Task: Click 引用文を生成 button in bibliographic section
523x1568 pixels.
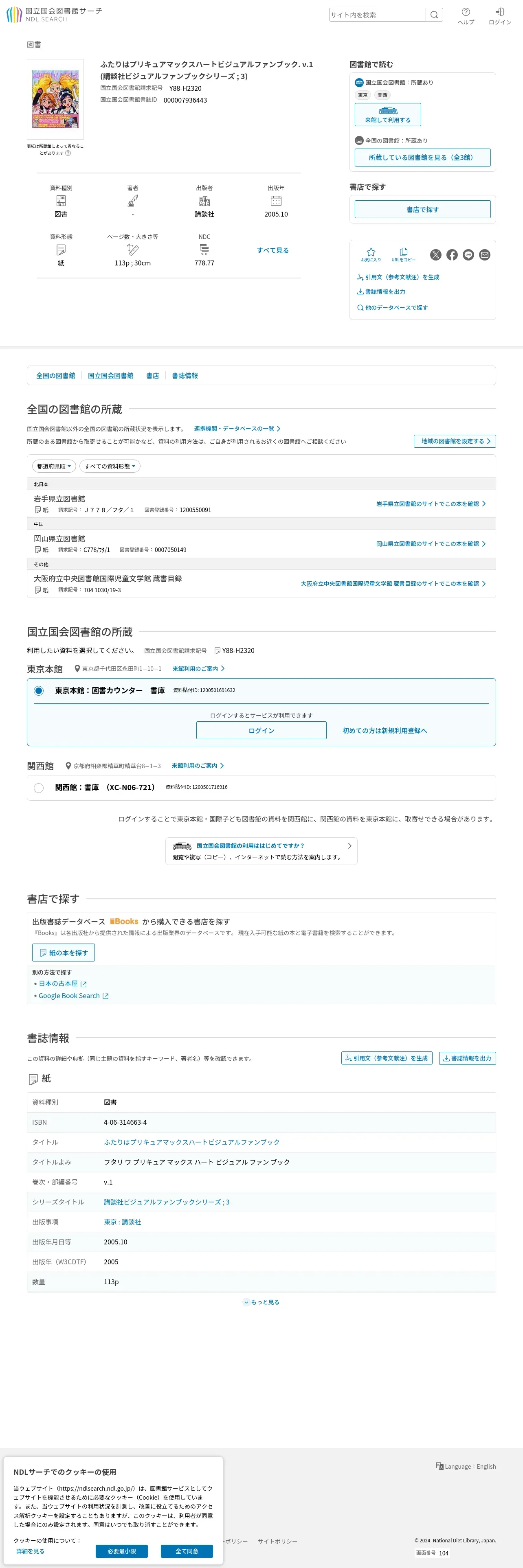Action: 387,1058
